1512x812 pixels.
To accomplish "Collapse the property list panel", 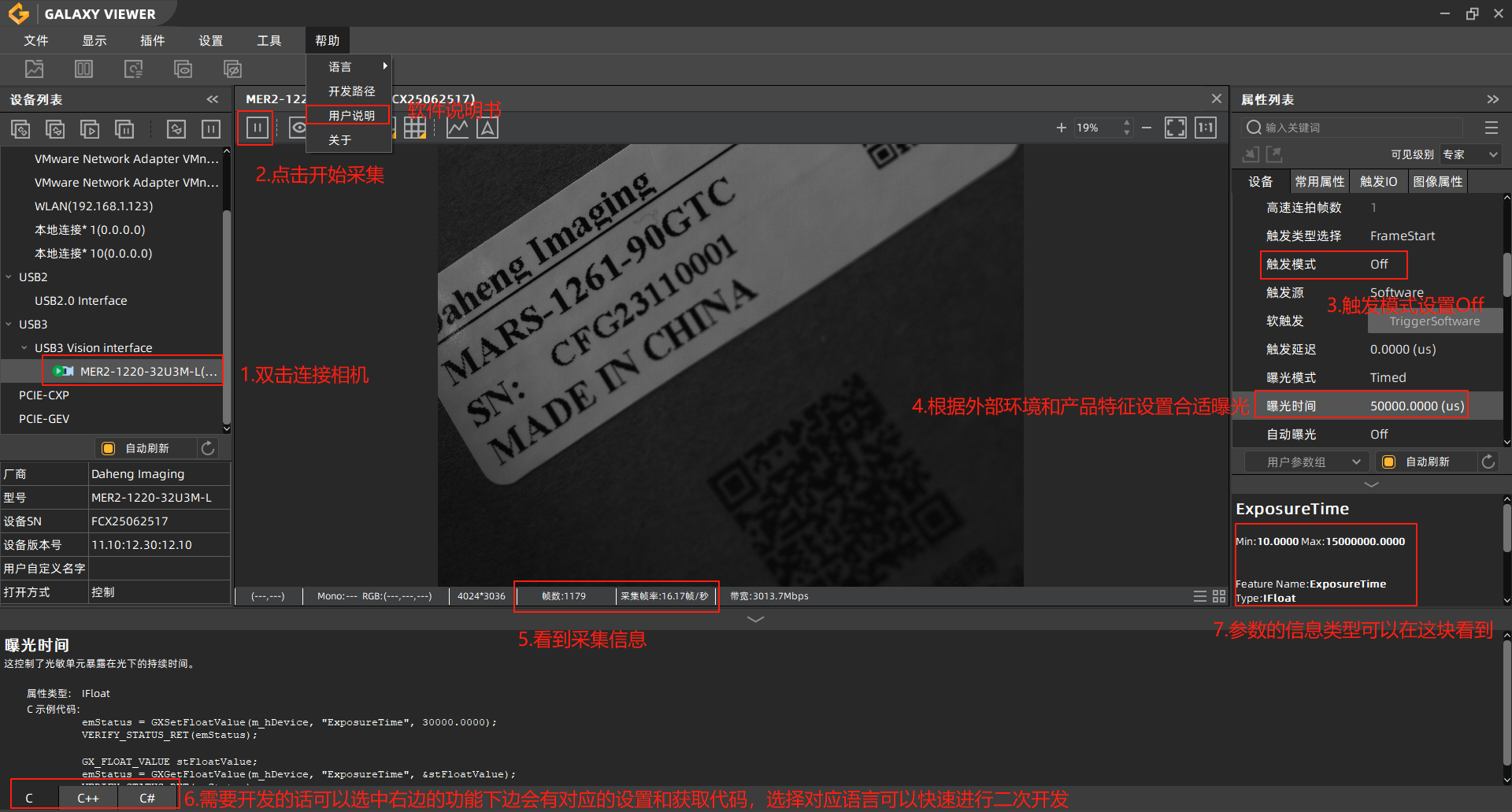I will [x=1493, y=99].
